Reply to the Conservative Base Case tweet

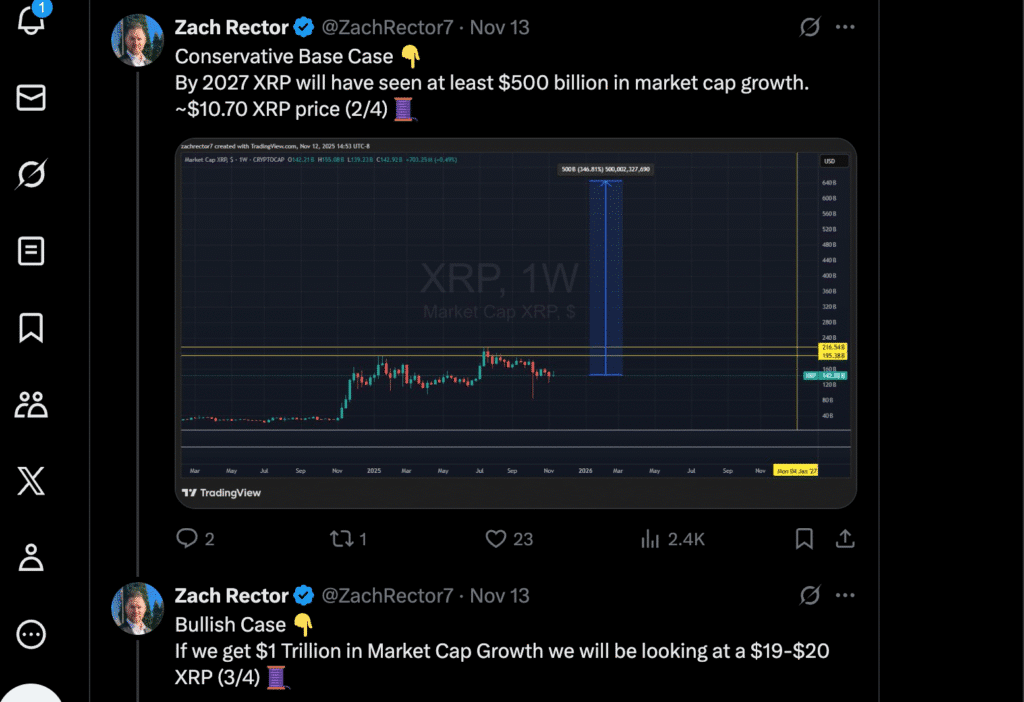click(187, 539)
